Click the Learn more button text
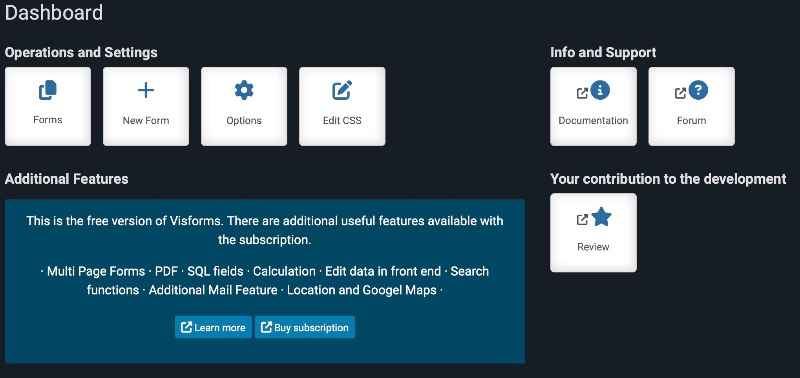 [x=220, y=327]
